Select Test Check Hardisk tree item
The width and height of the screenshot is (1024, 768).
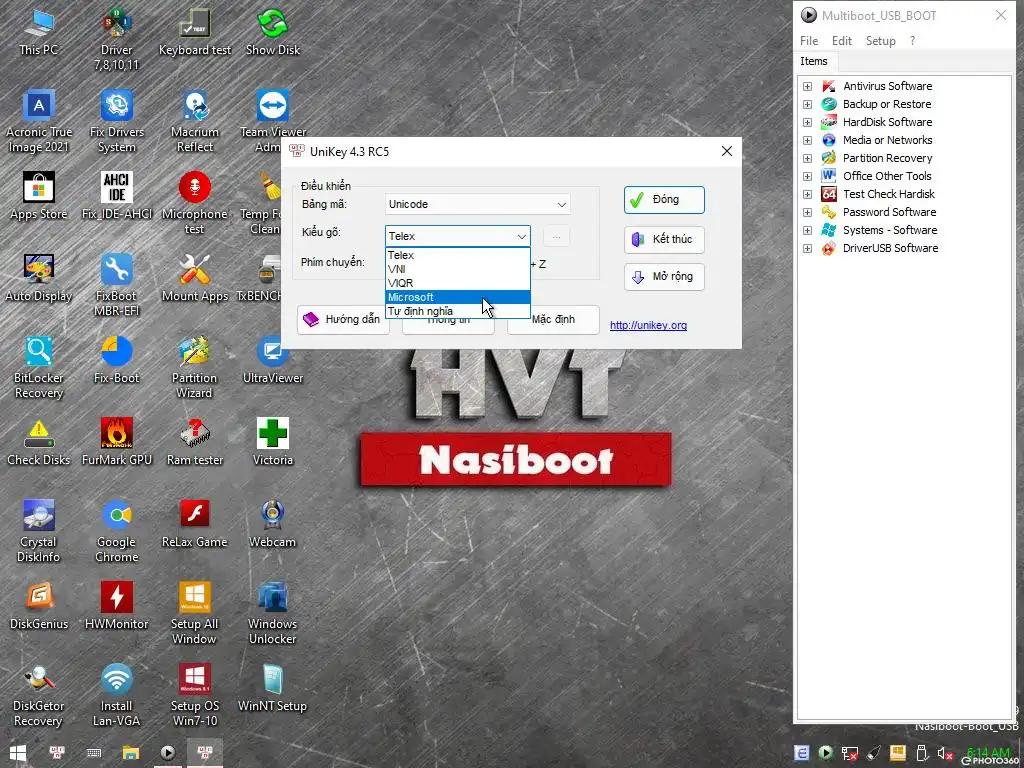pyautogui.click(x=888, y=194)
